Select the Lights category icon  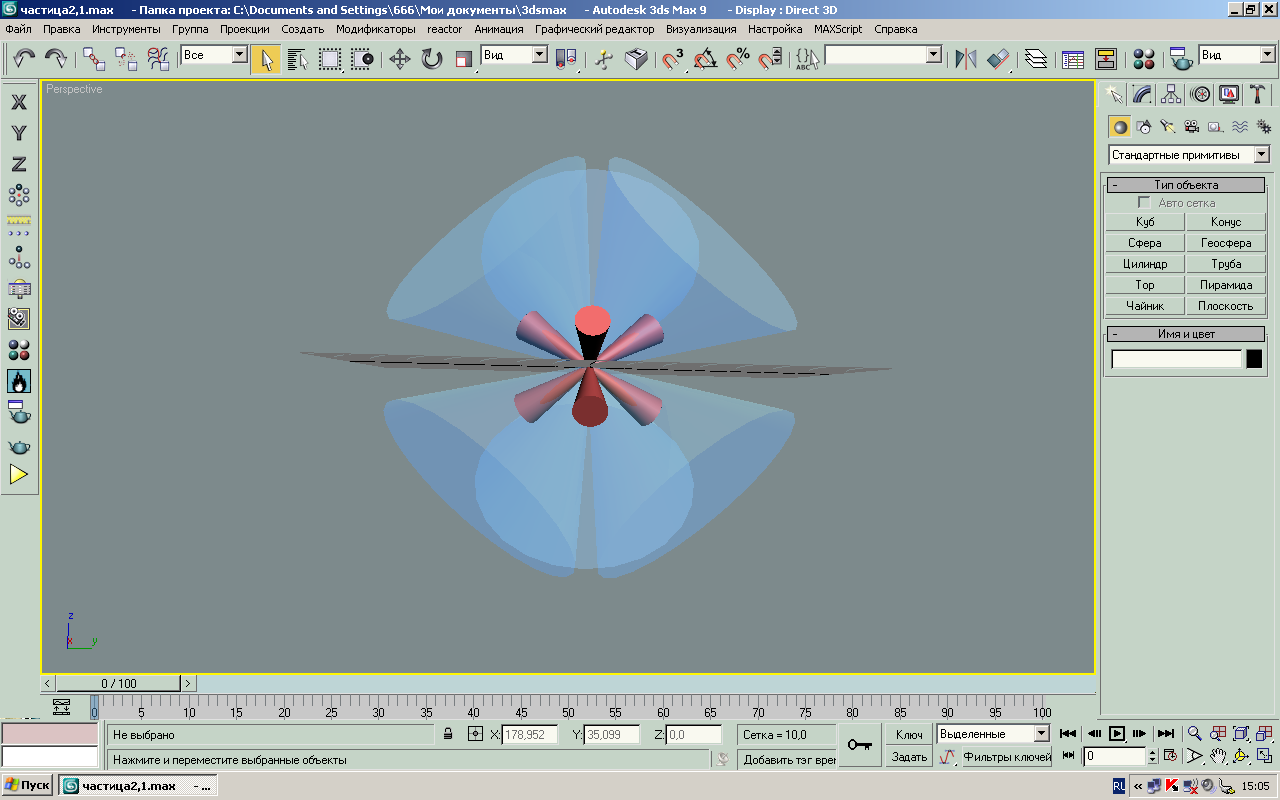click(1168, 126)
